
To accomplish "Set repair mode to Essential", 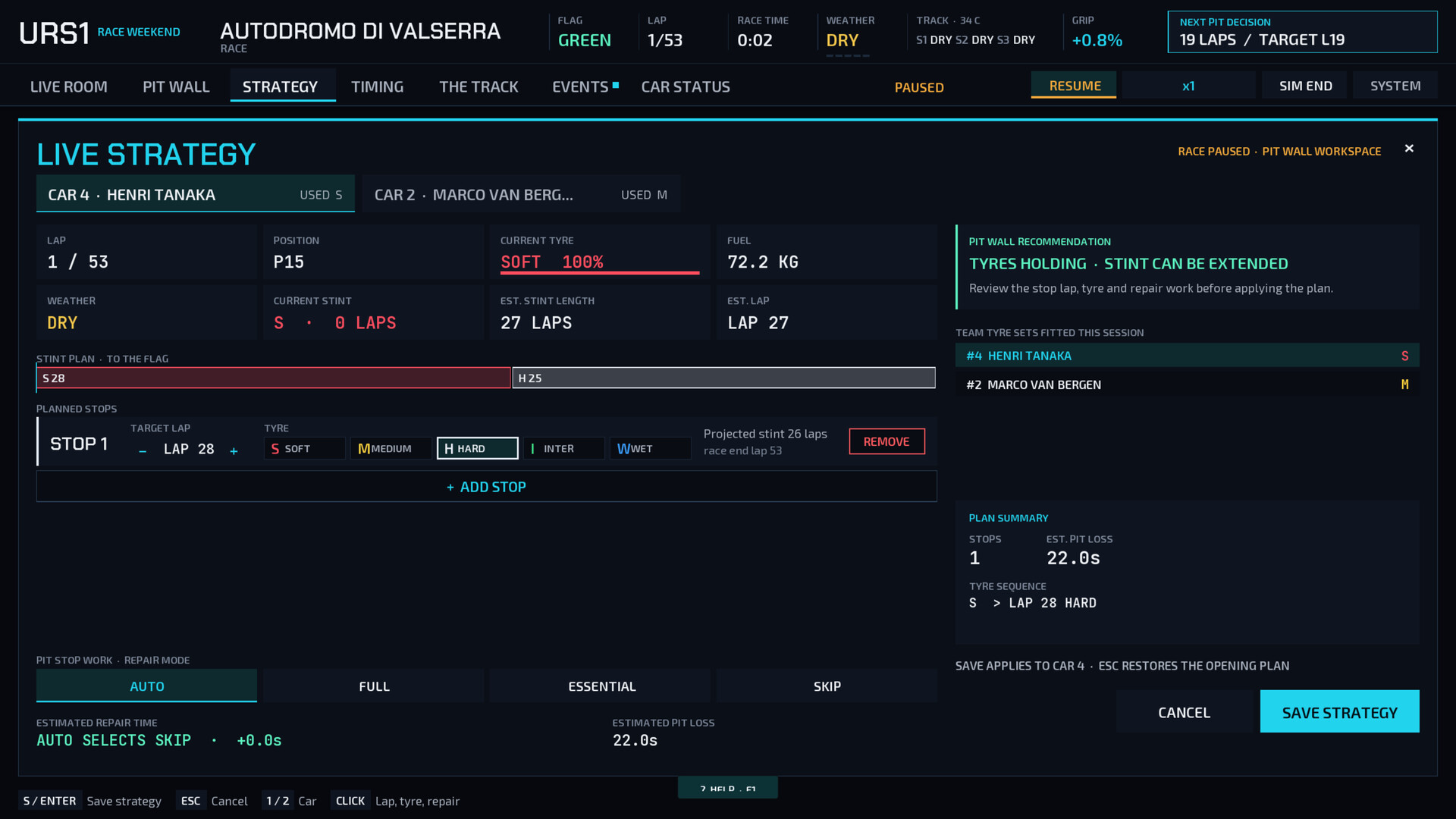I will coord(600,686).
